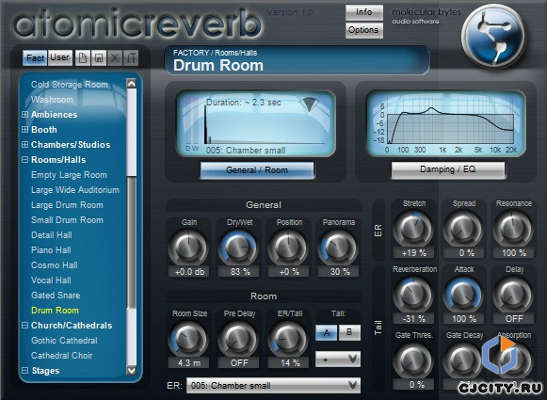Load the Small Drum Room preset
Screen dimensions: 547x400
coord(67,220)
